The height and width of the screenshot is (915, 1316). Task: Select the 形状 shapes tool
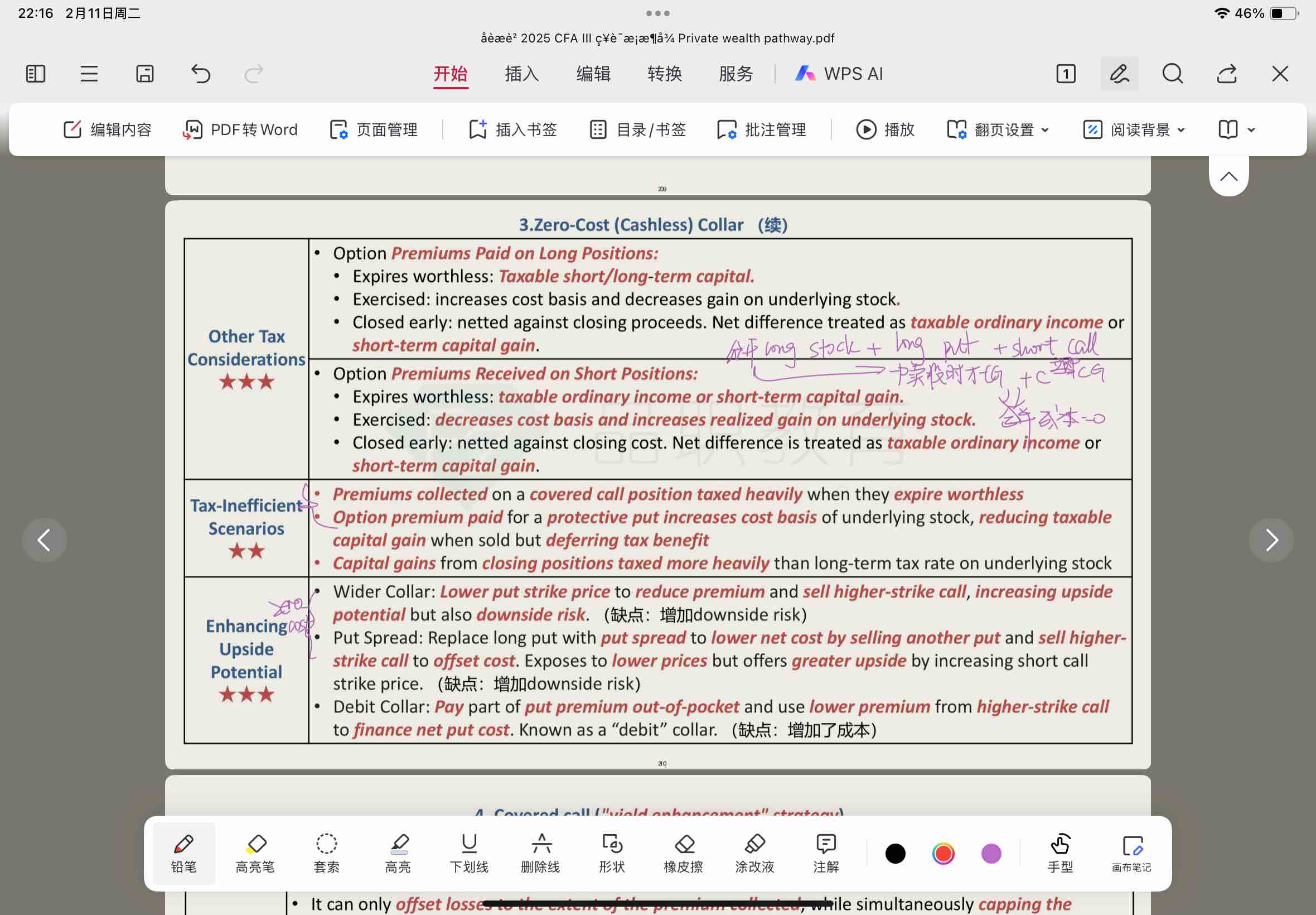click(612, 854)
